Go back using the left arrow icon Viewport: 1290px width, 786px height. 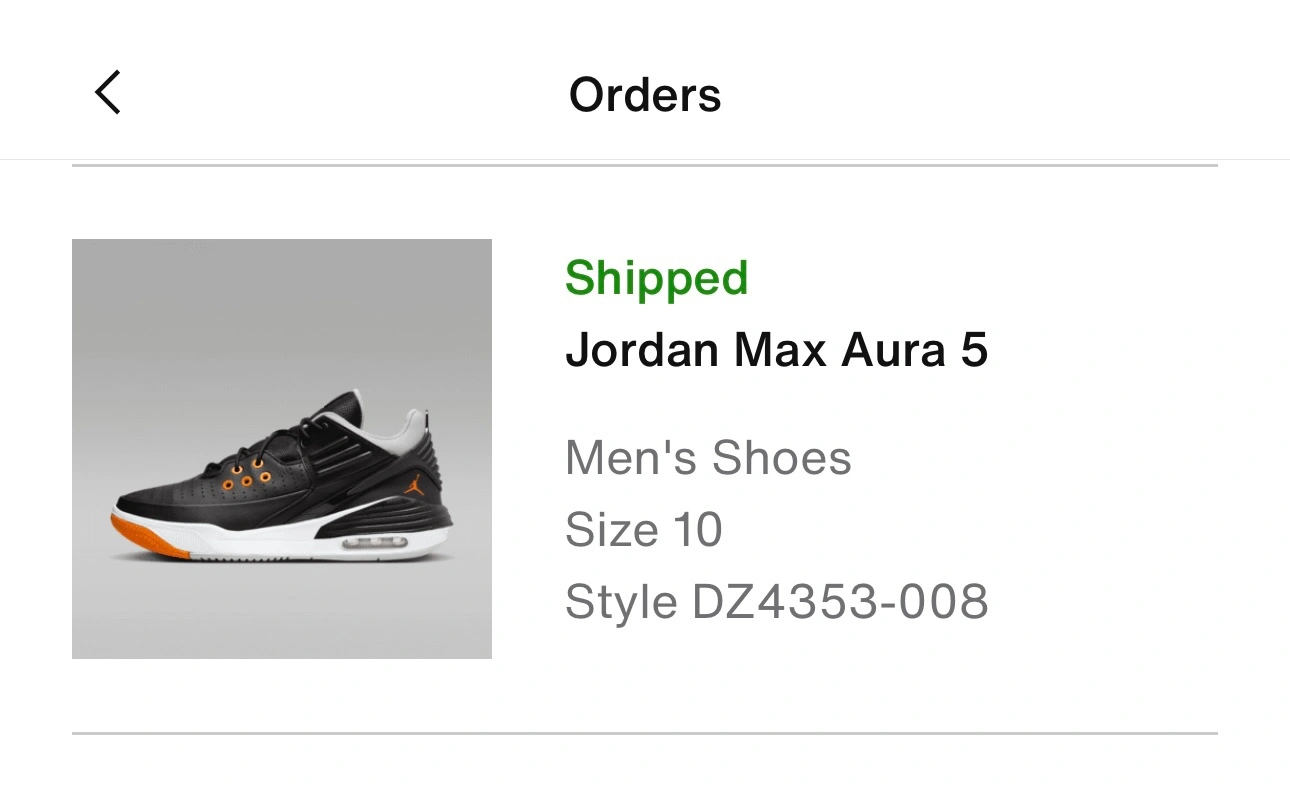[x=108, y=93]
